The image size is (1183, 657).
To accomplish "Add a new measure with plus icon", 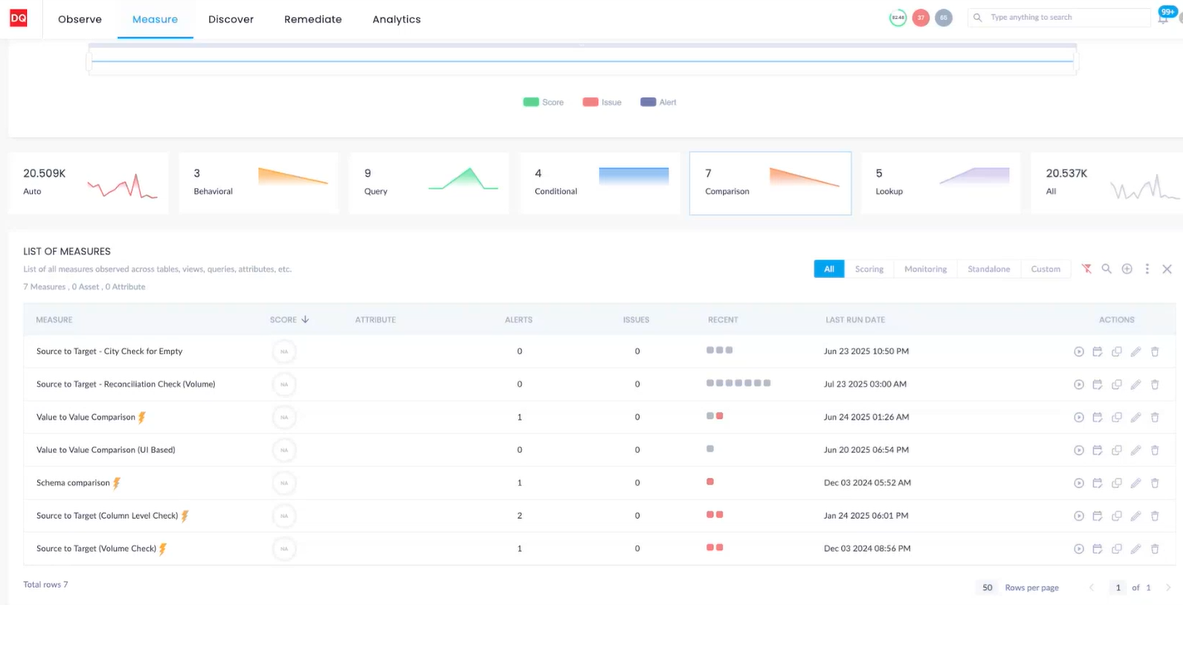I will pos(1127,269).
